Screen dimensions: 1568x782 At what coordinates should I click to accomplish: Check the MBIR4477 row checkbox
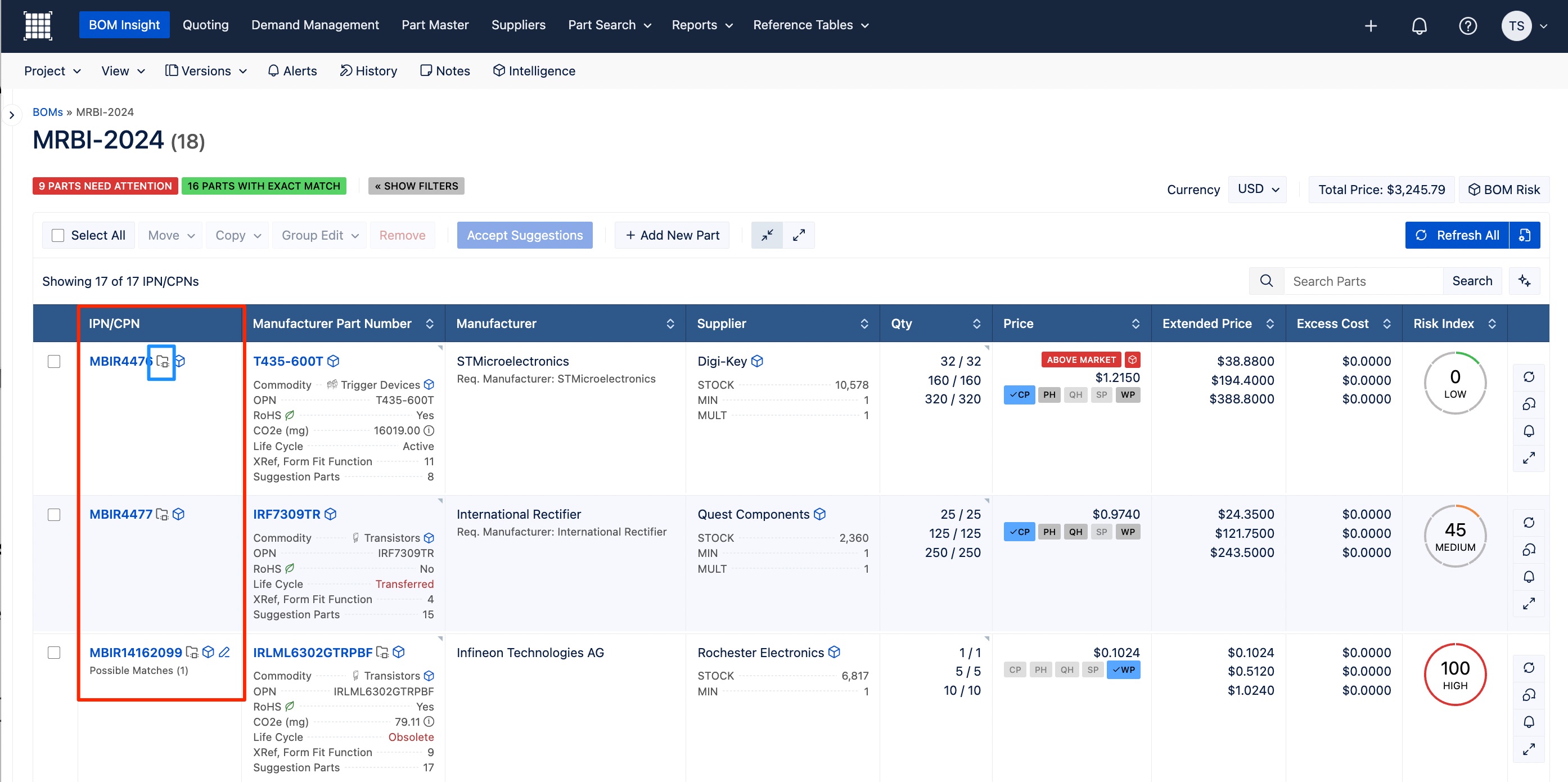[54, 515]
